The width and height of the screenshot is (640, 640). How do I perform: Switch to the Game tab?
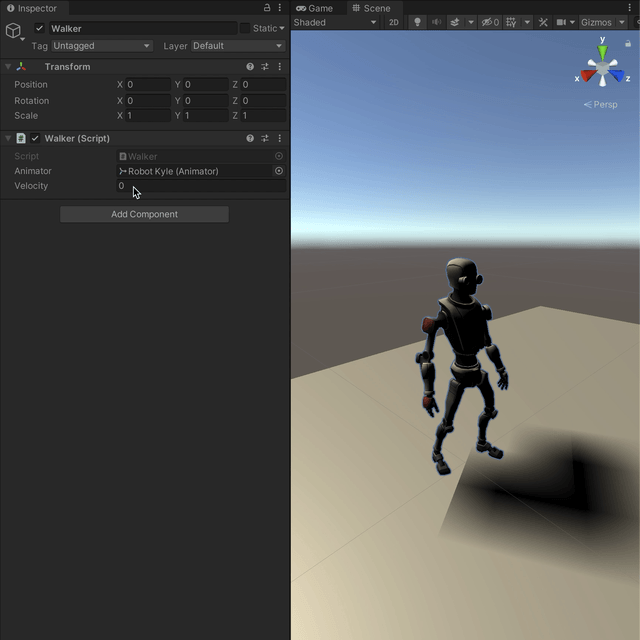[x=314, y=8]
